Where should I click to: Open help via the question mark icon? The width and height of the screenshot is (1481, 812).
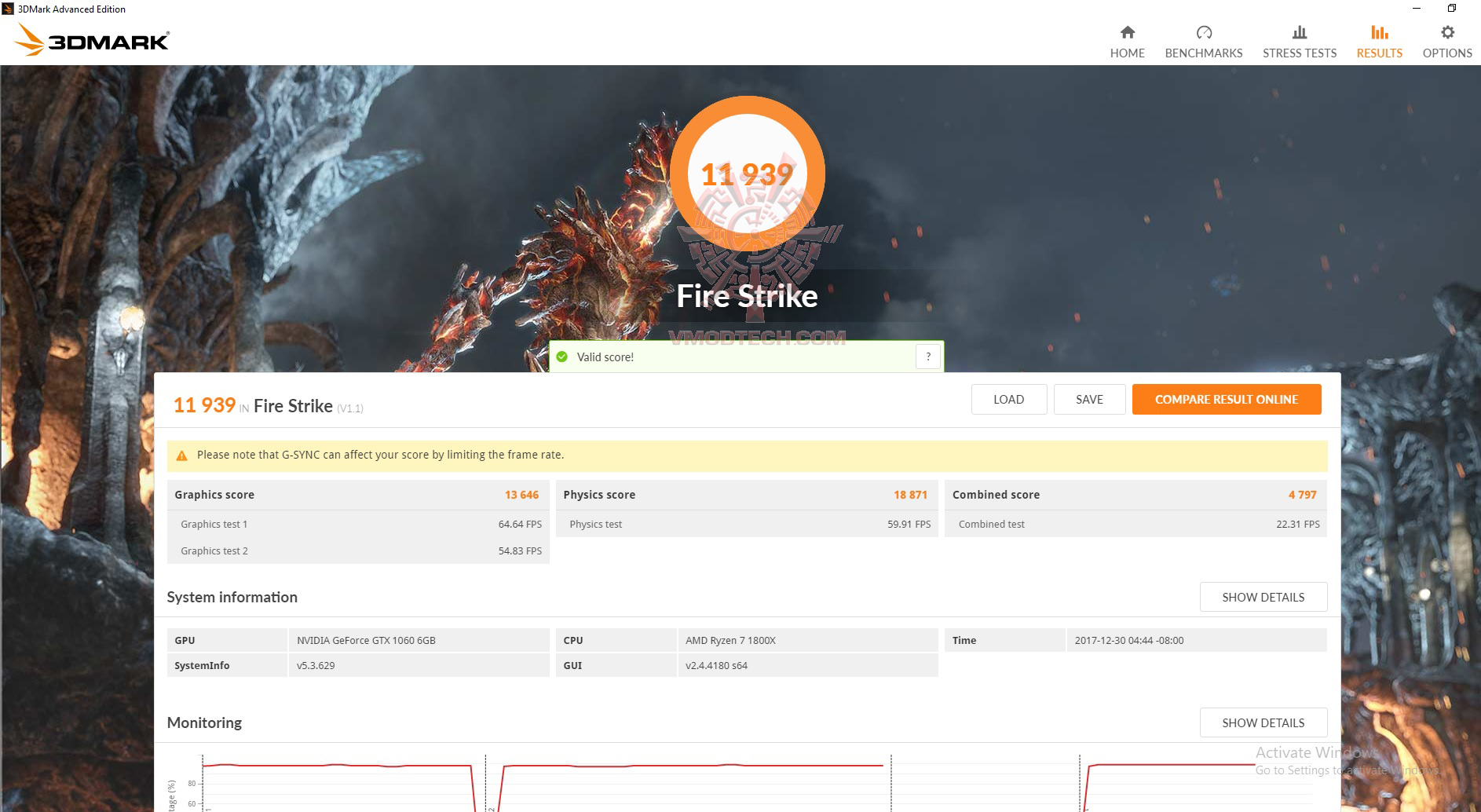927,356
